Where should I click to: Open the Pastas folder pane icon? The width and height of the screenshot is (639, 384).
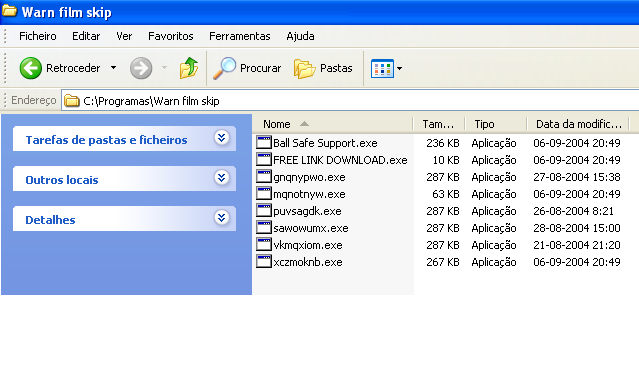click(304, 68)
